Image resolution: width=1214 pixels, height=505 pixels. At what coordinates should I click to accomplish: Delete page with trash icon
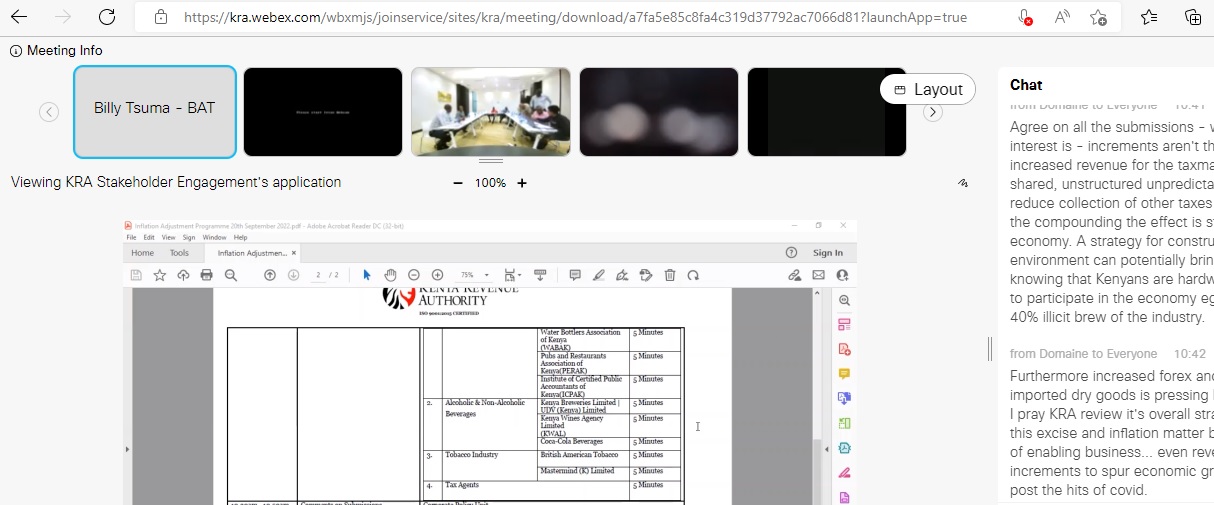[670, 275]
